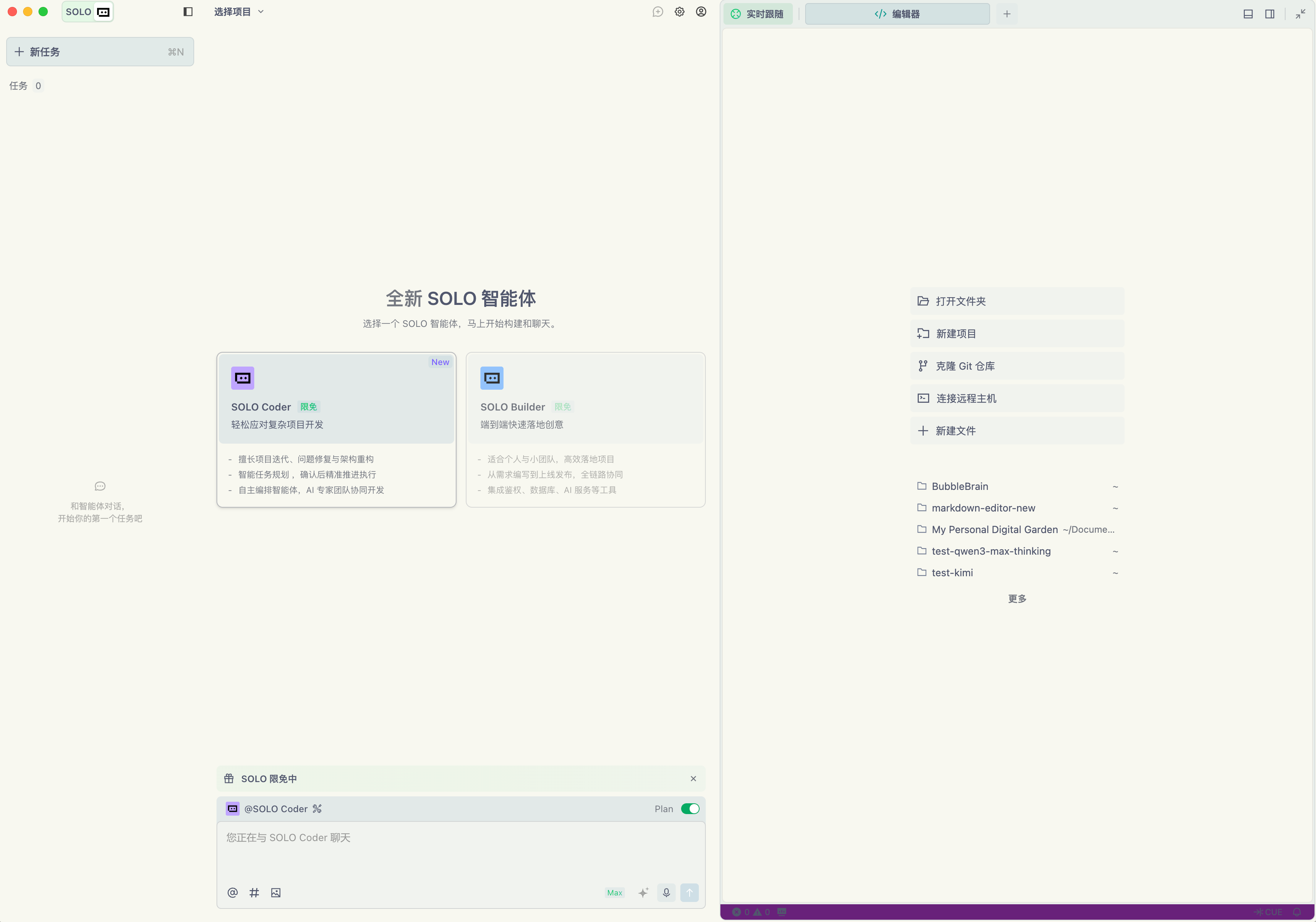Click the sparkle prompt-enhance icon
Viewport: 1316px width, 922px height.
[643, 892]
